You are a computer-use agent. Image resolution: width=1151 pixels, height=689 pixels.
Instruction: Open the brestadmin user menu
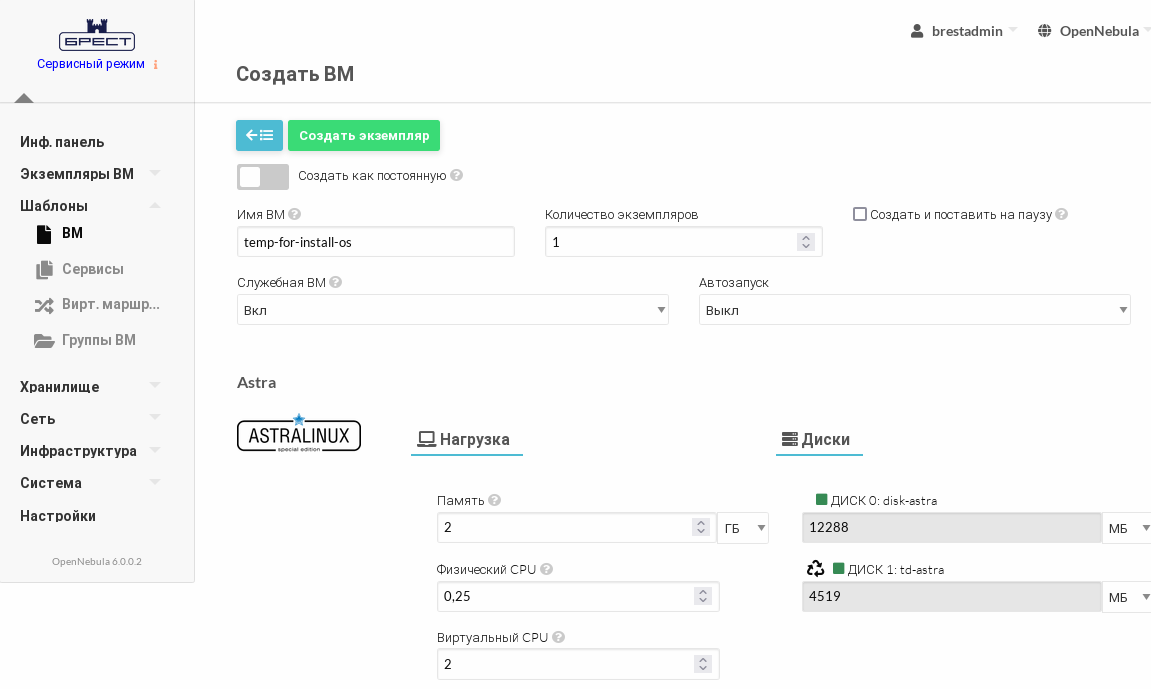tap(964, 31)
